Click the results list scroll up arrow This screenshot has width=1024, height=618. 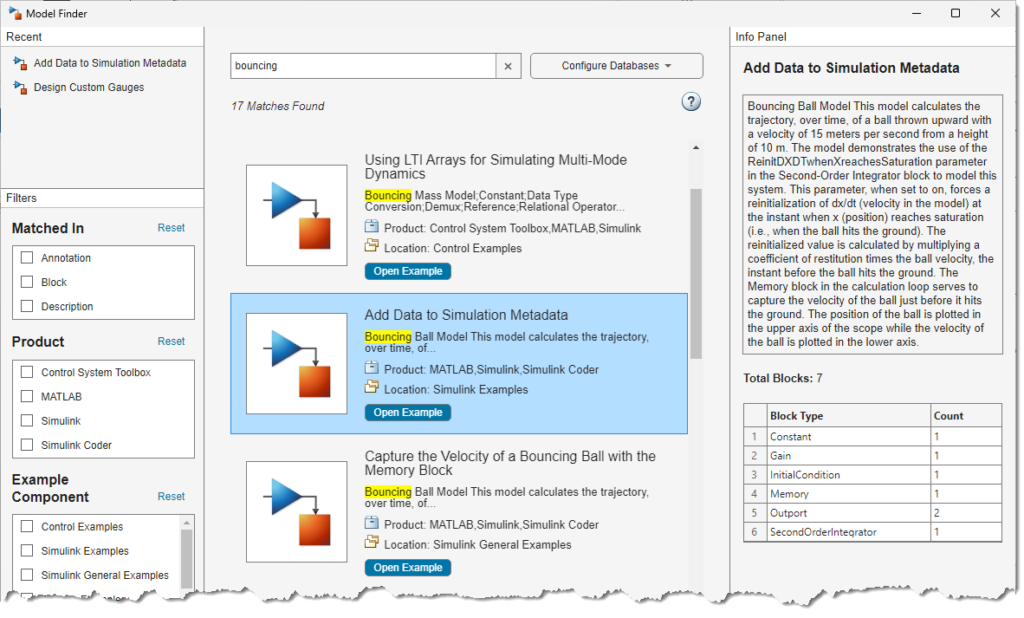(696, 148)
